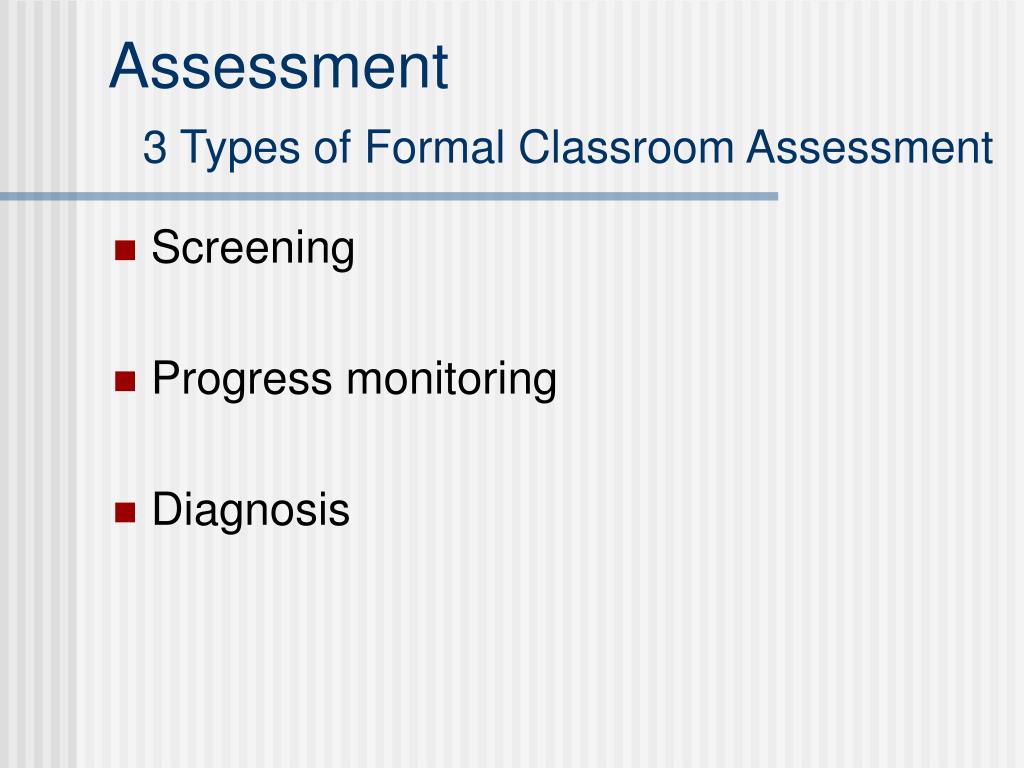Click the red bullet beside Screening
This screenshot has width=1024, height=768.
(x=125, y=250)
